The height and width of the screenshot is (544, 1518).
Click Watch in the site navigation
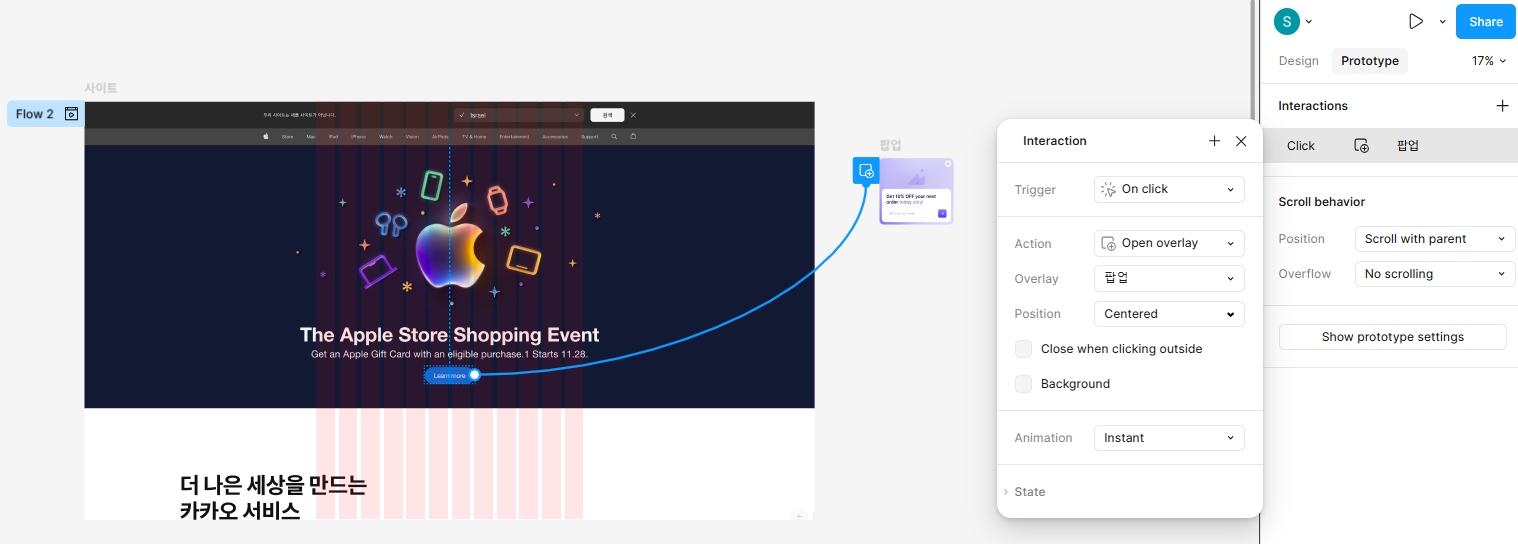coord(385,137)
